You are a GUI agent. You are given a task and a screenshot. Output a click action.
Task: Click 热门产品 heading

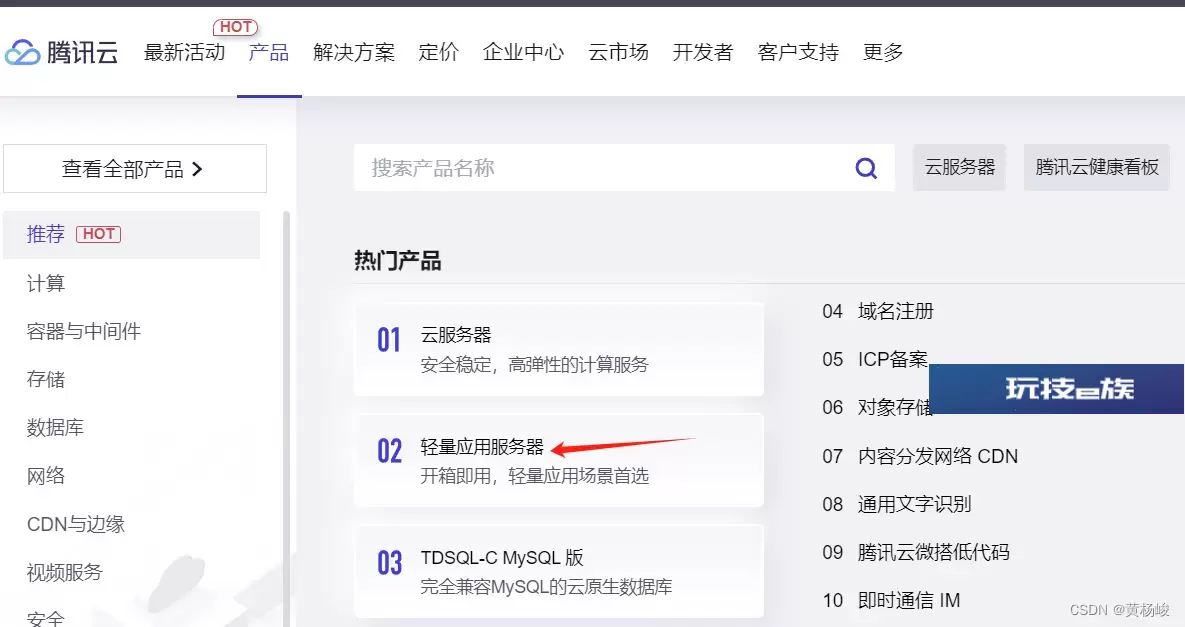[x=398, y=261]
